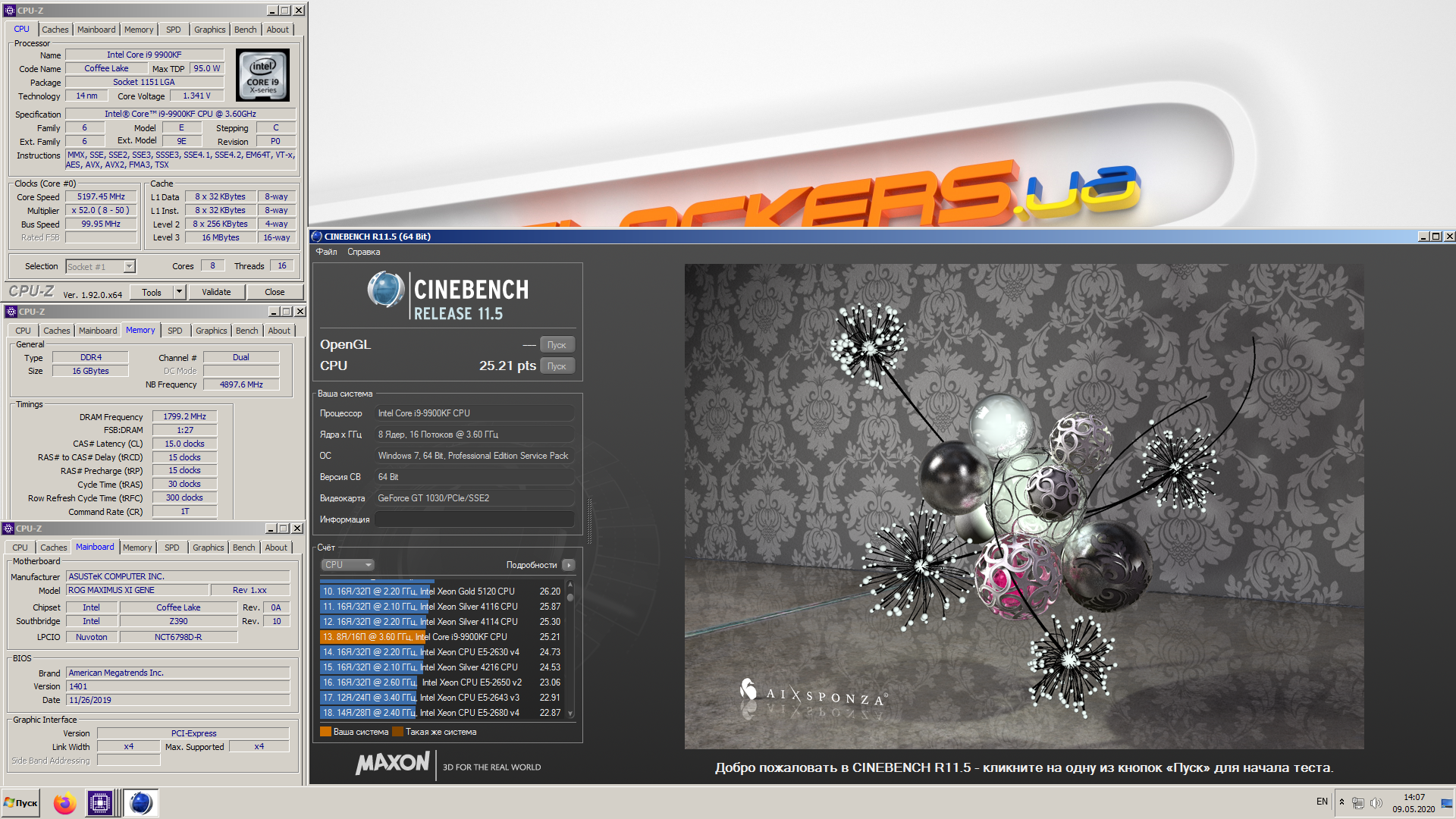
Task: Select the Xeon CPU E5-2650 v2 ranking row
Action: point(441,682)
